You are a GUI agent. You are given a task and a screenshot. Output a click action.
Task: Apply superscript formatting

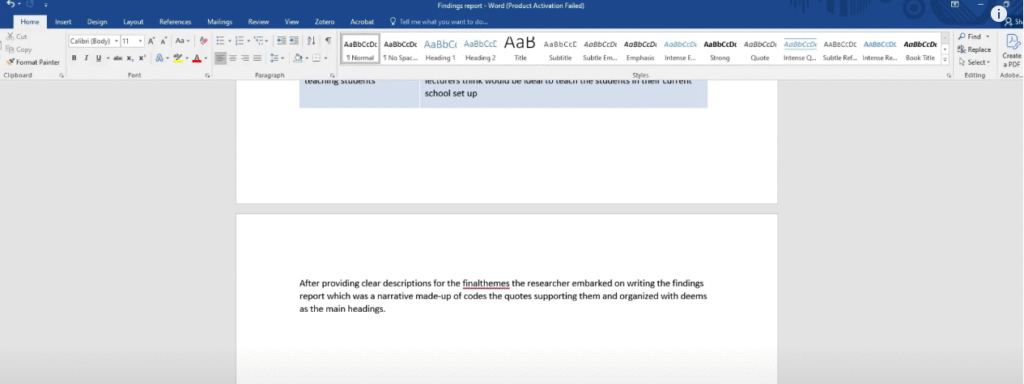pos(142,58)
